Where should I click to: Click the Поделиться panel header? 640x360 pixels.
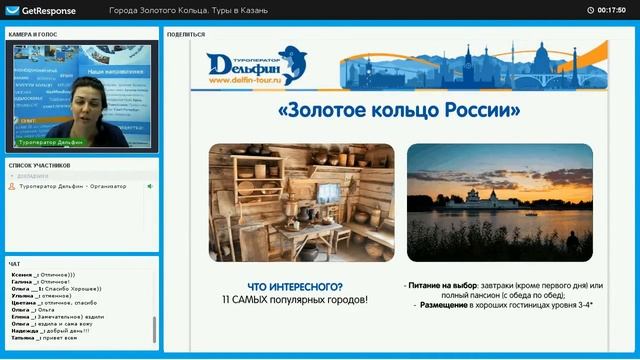click(186, 35)
